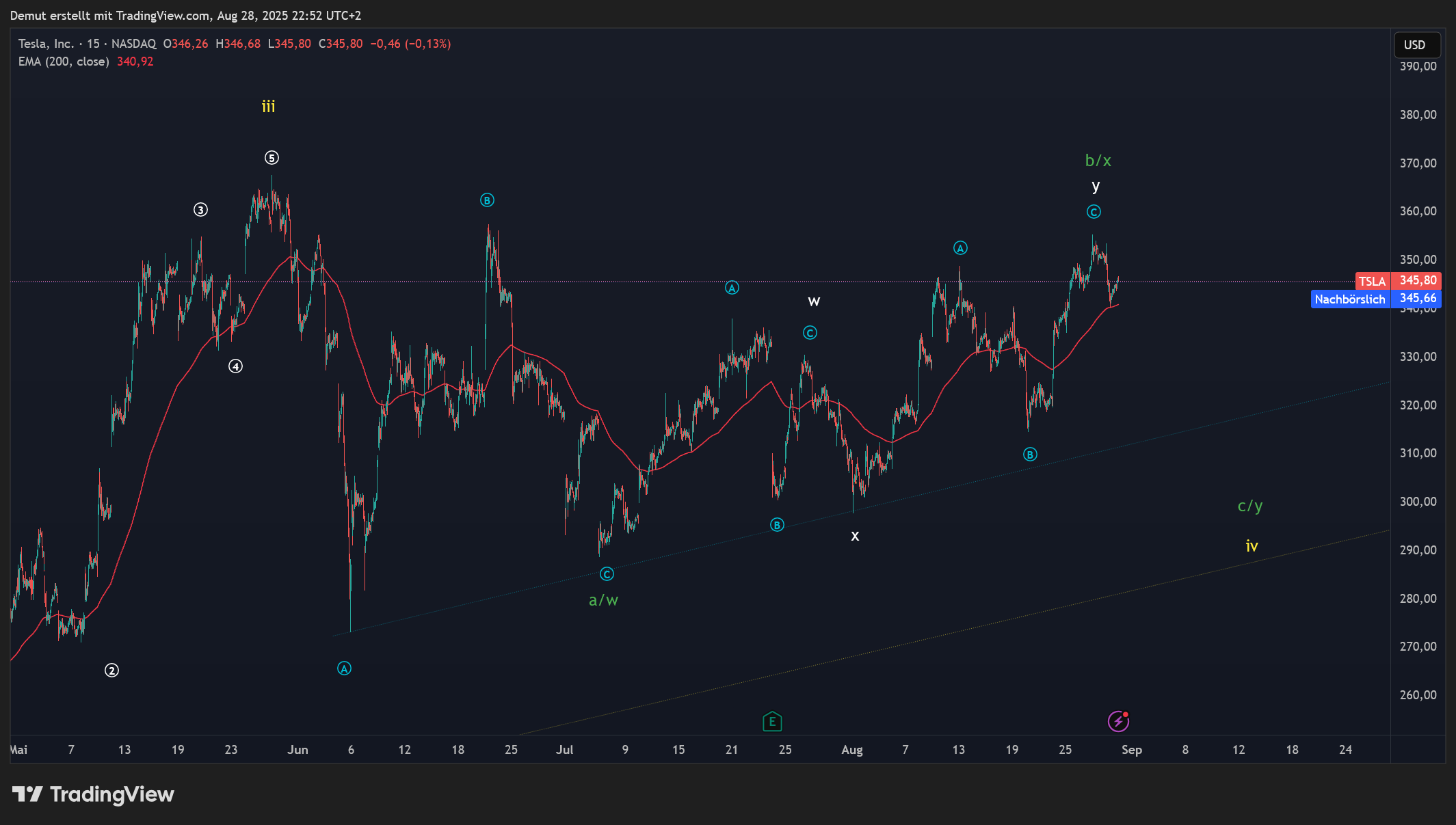
Task: Click the 300,00 level on price axis
Action: coord(1418,502)
